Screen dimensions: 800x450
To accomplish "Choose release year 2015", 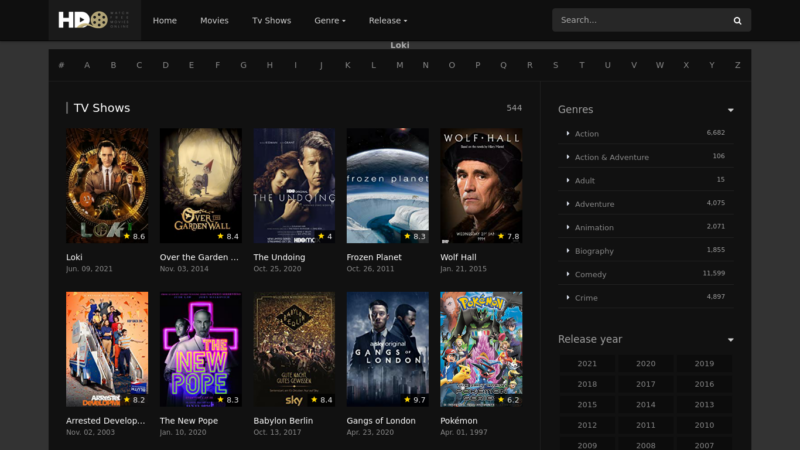I will pyautogui.click(x=587, y=404).
